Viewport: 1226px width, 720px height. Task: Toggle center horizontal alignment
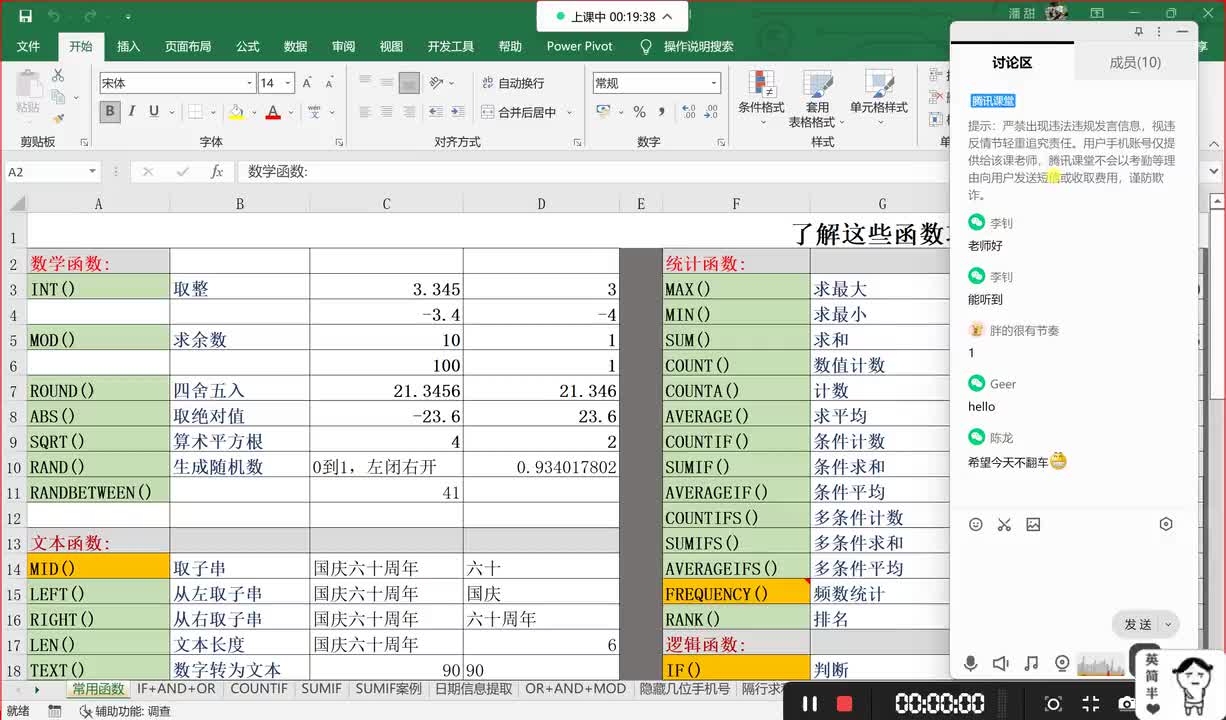388,112
